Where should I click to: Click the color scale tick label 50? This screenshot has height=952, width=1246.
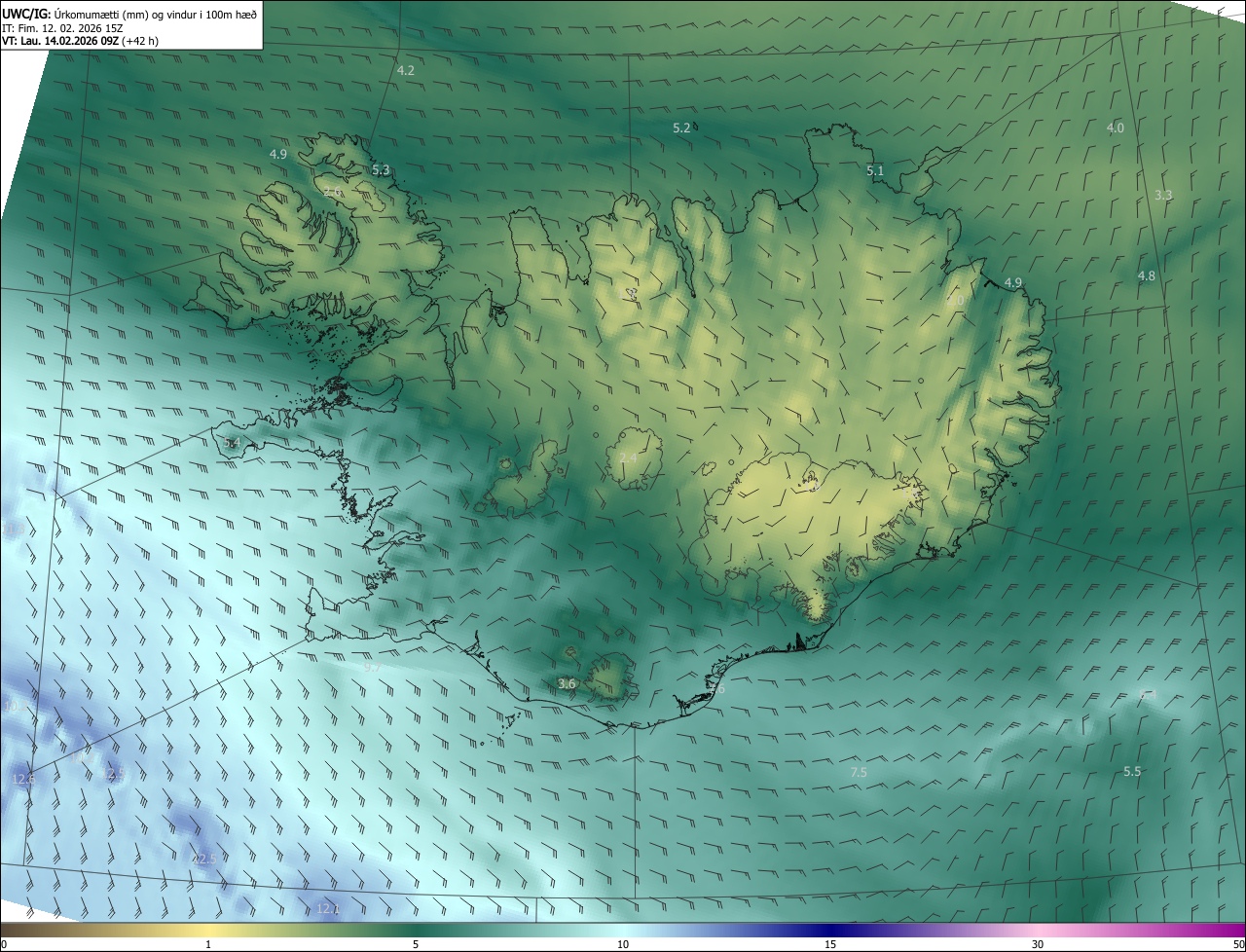(1238, 944)
